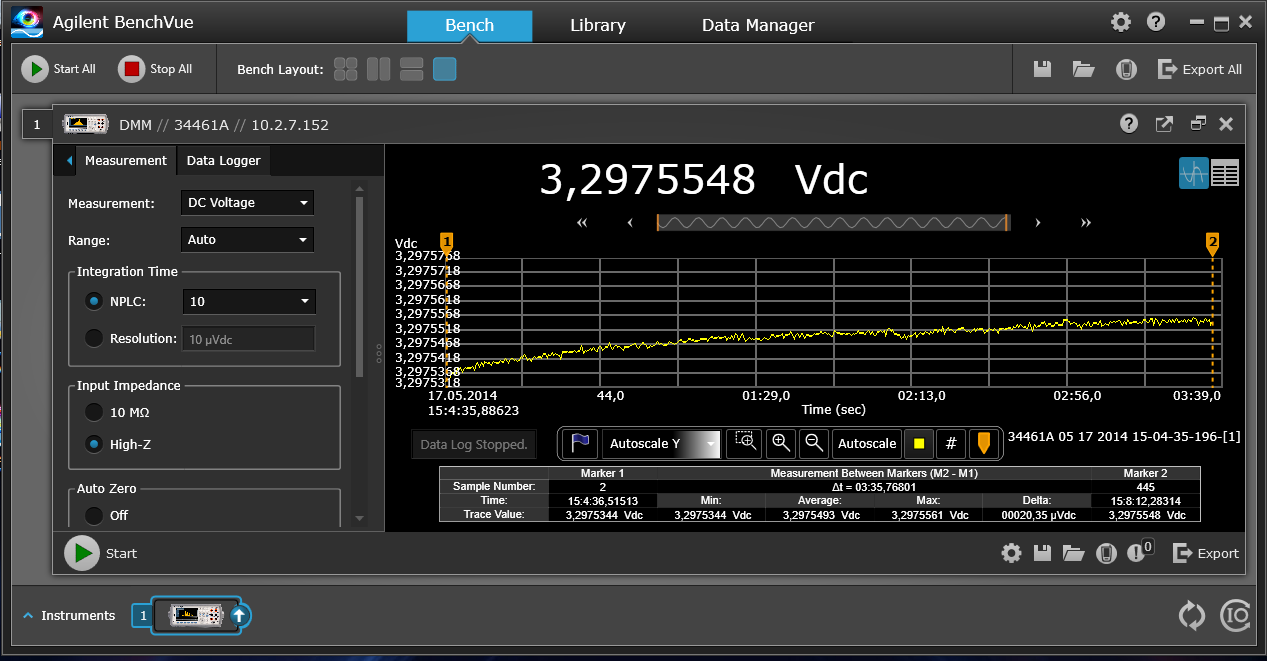The height and width of the screenshot is (661, 1267).
Task: Open the BenchVue help icon in title bar
Action: tap(1156, 22)
